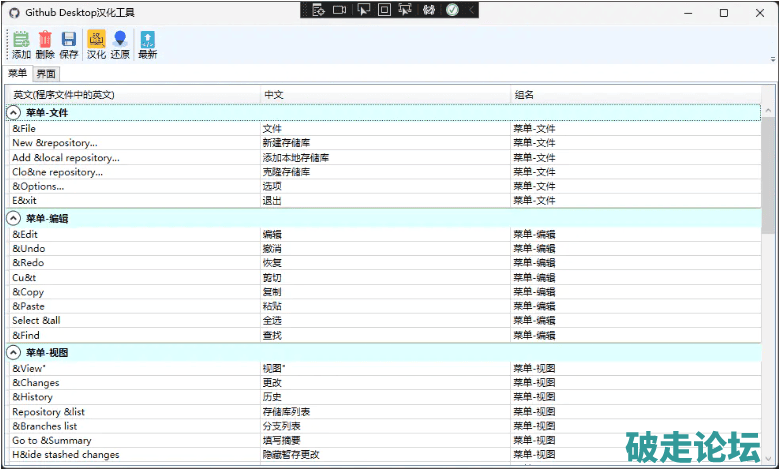Collapse the 菜单-视图 group

click(14, 353)
